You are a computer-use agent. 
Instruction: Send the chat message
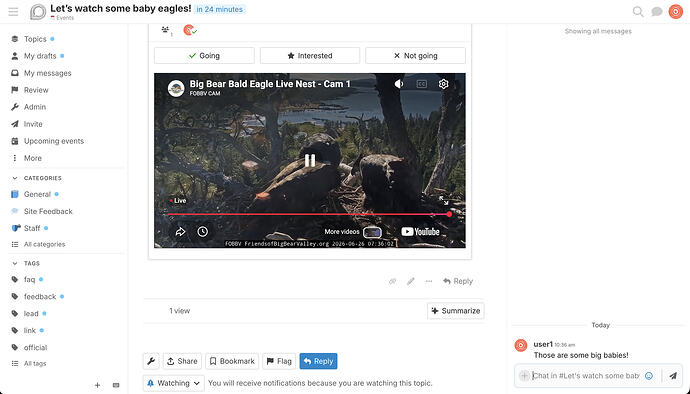click(x=673, y=376)
